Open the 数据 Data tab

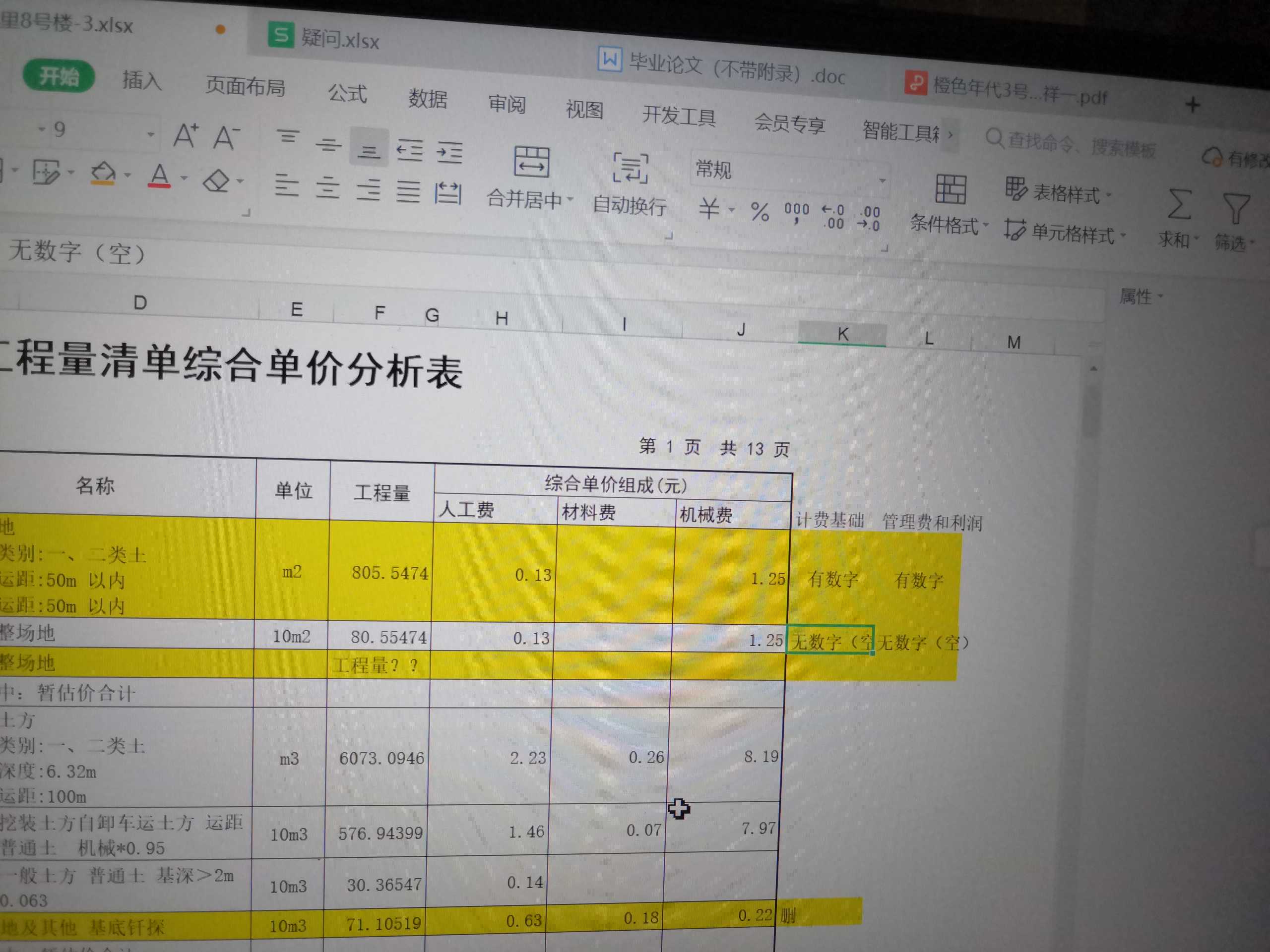coord(428,99)
